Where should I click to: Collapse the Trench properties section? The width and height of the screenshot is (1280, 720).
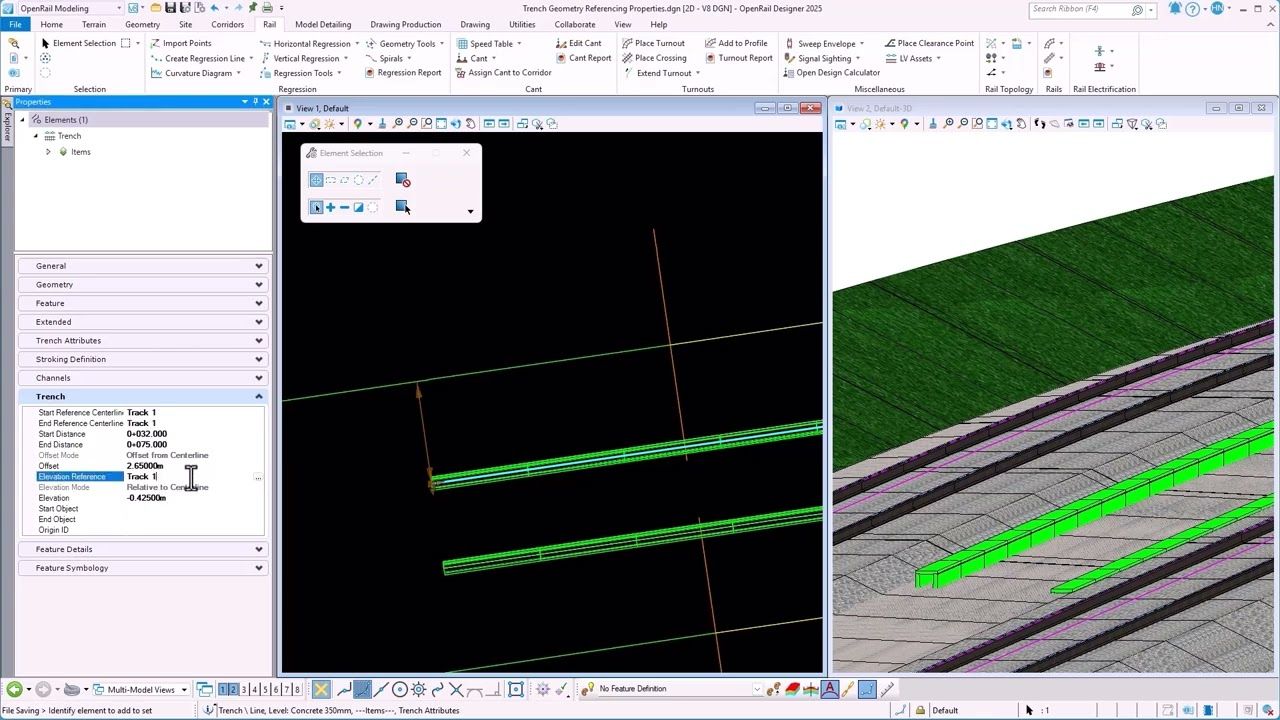[142, 397]
